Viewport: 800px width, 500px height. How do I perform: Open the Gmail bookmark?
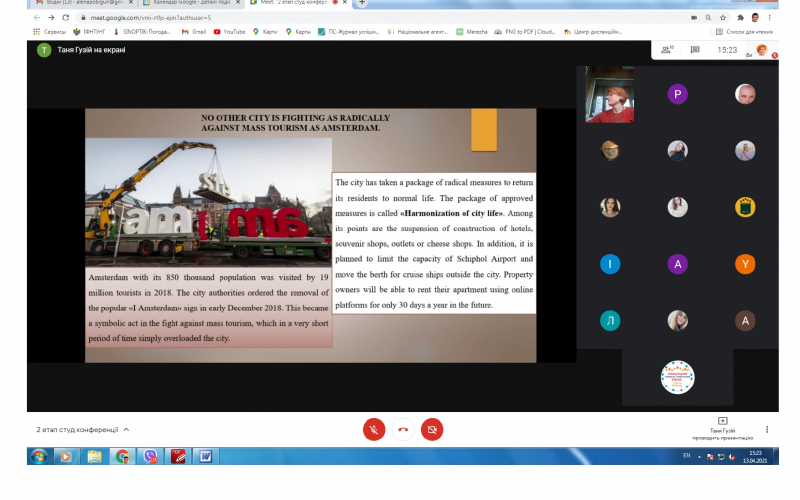point(194,32)
